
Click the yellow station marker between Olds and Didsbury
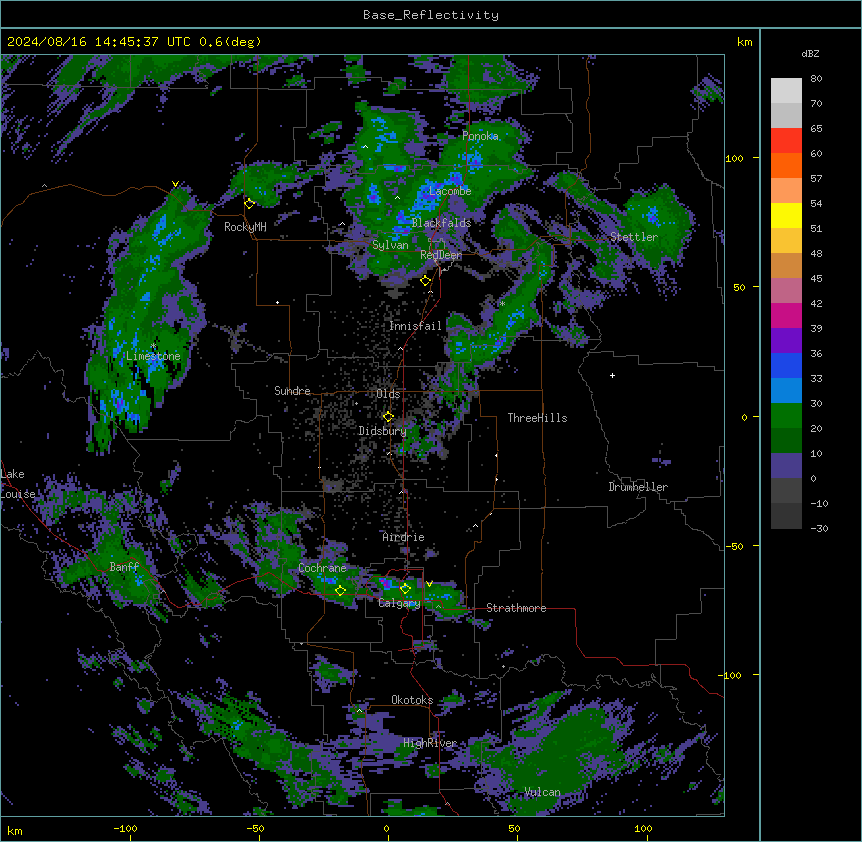pyautogui.click(x=388, y=417)
